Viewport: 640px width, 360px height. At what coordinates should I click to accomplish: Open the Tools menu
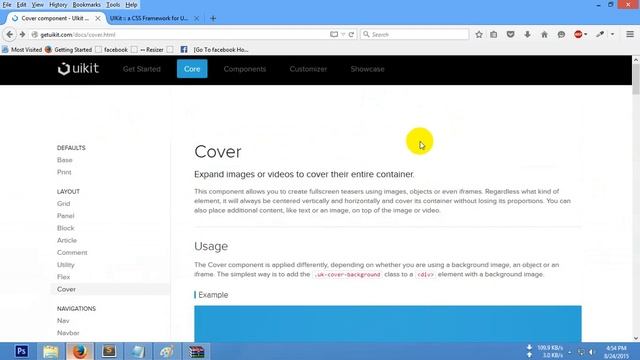[113, 5]
